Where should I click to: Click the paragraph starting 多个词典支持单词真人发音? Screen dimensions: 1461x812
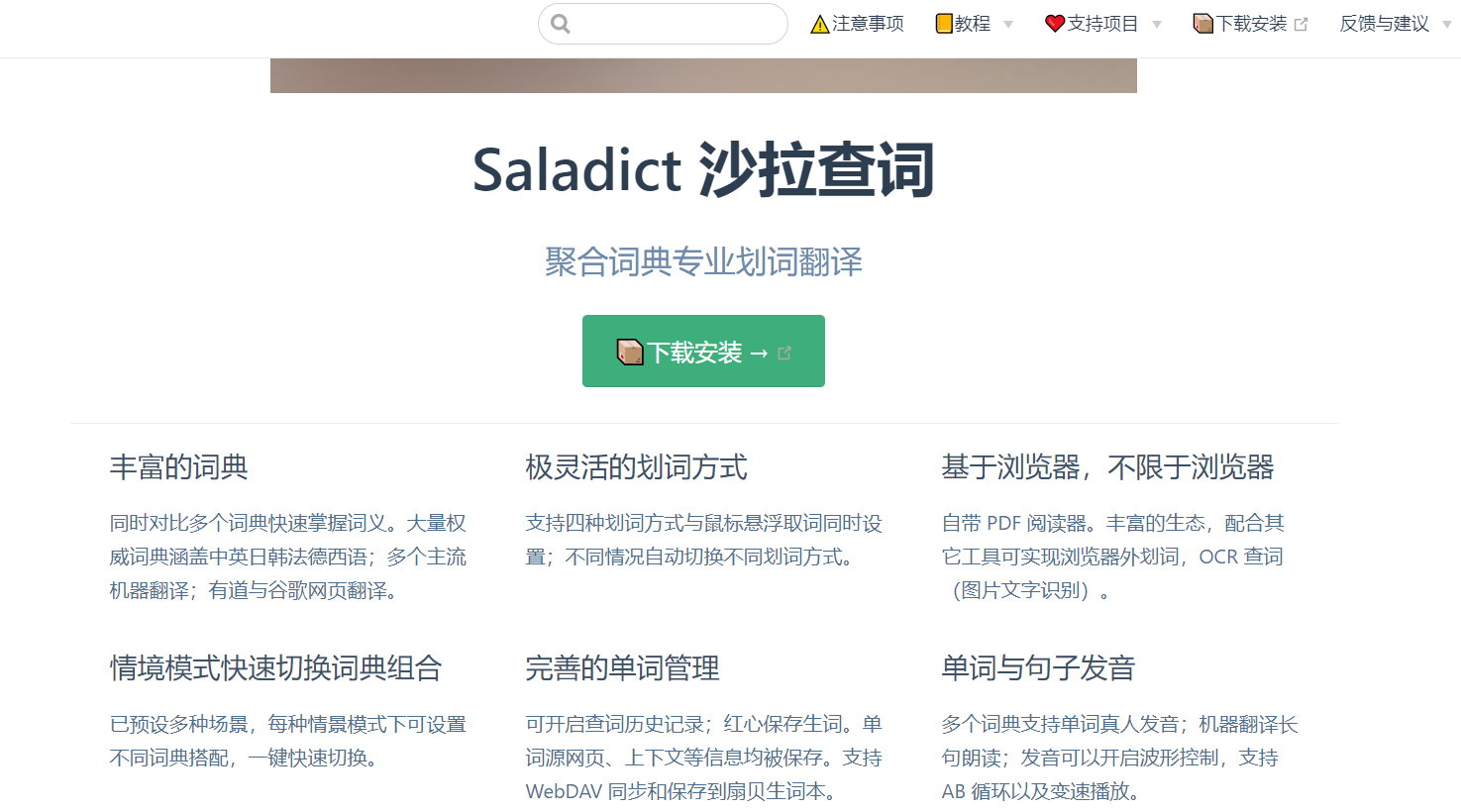[1120, 758]
